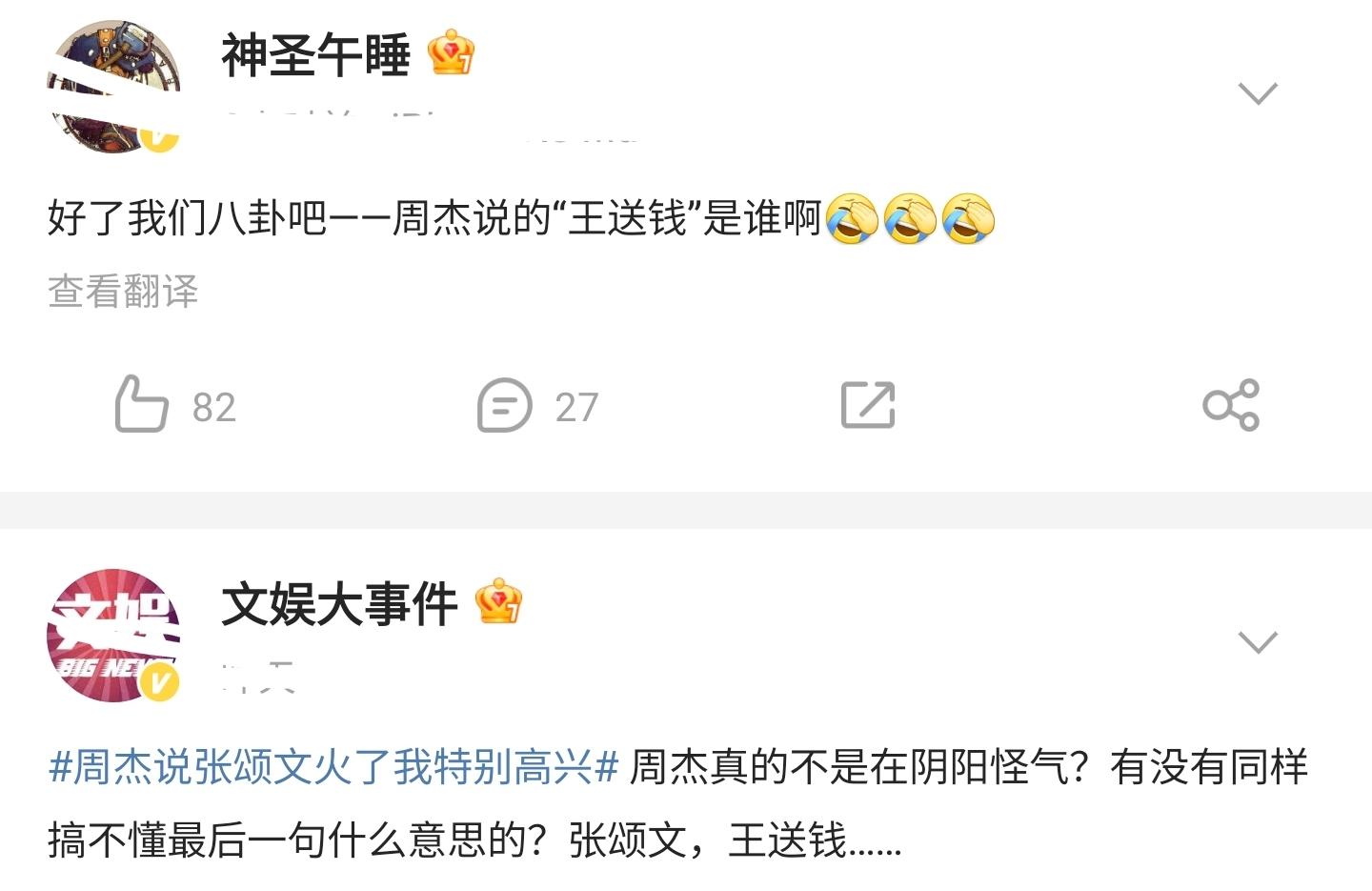Tap the yellow V badge on 神圣午睡 avatar
This screenshot has height=891, width=1372.
[159, 138]
